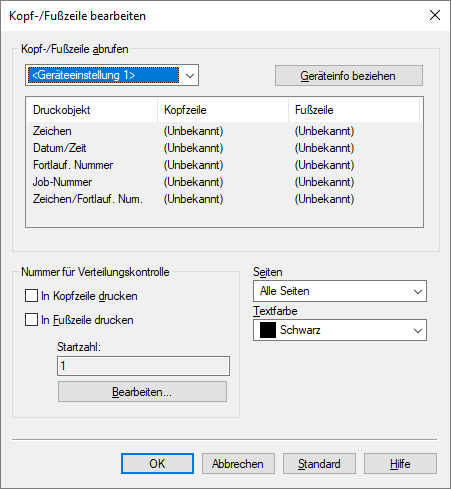Open Hilfe for this dialog

pyautogui.click(x=400, y=463)
